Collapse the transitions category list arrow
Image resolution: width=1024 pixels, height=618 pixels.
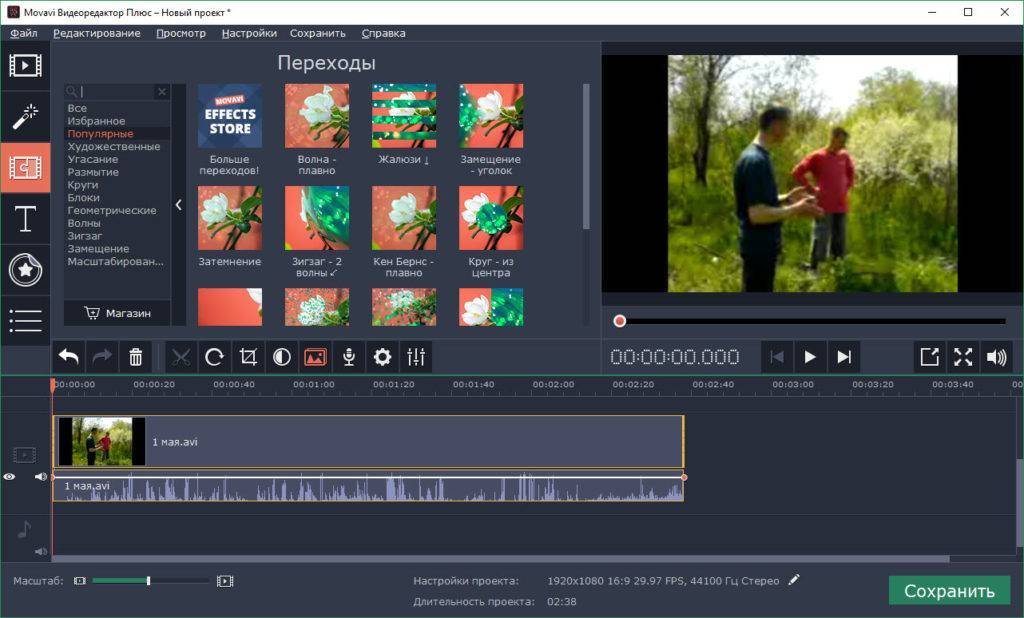[x=179, y=205]
